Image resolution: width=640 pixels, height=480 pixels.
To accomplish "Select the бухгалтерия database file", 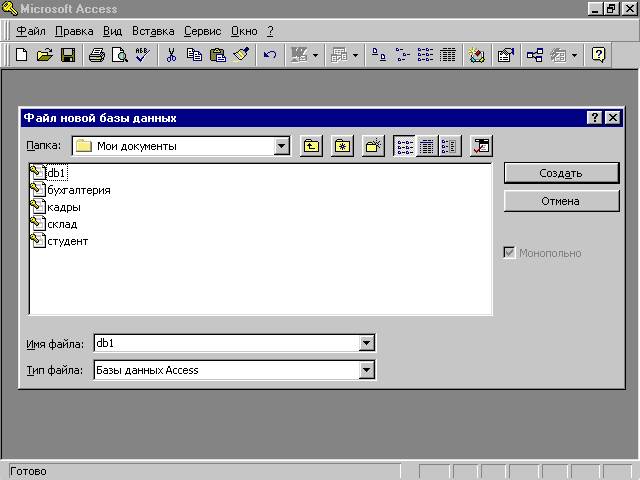I will pyautogui.click(x=78, y=190).
